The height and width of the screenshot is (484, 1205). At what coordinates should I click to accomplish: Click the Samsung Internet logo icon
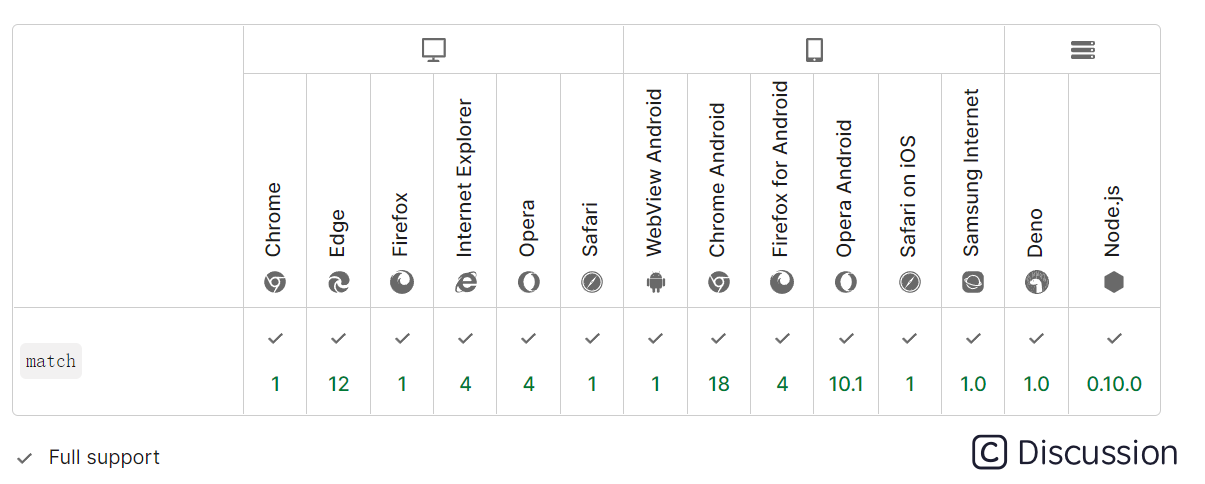point(973,282)
